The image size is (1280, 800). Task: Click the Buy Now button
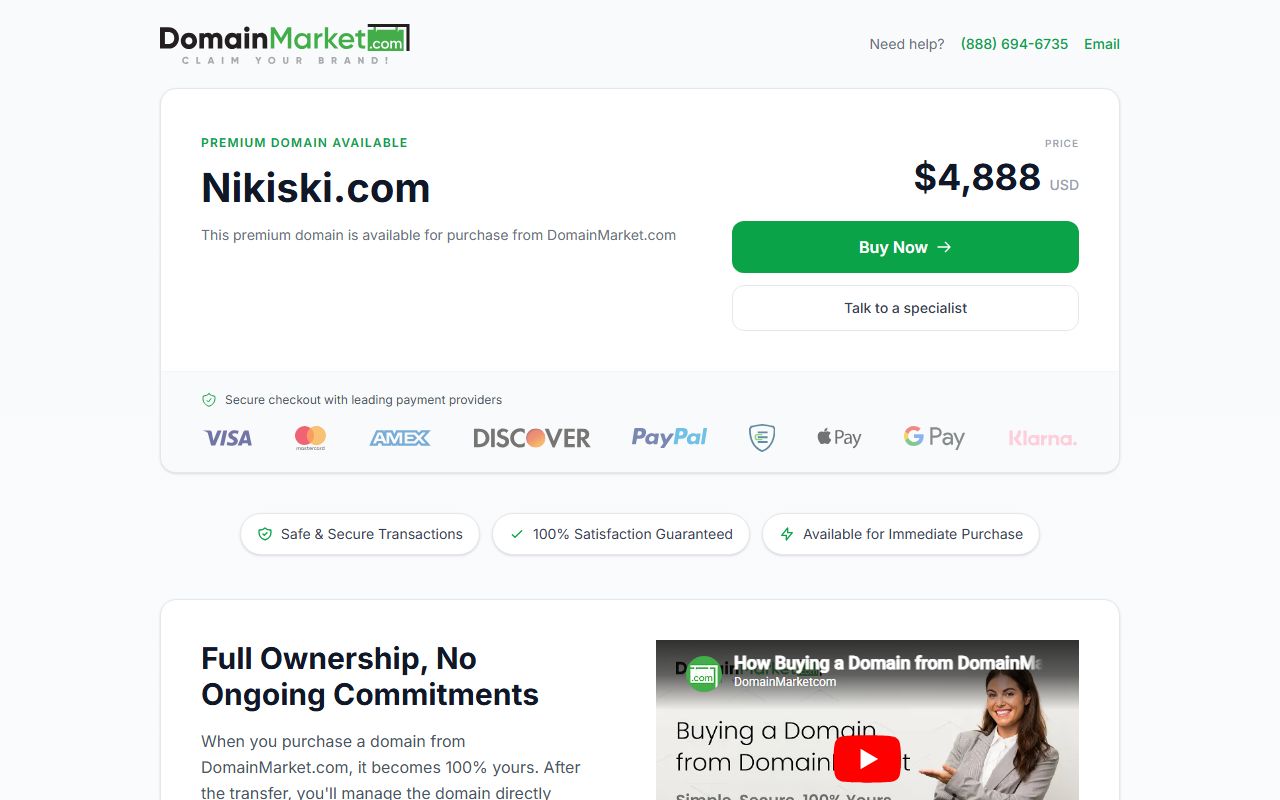click(905, 247)
